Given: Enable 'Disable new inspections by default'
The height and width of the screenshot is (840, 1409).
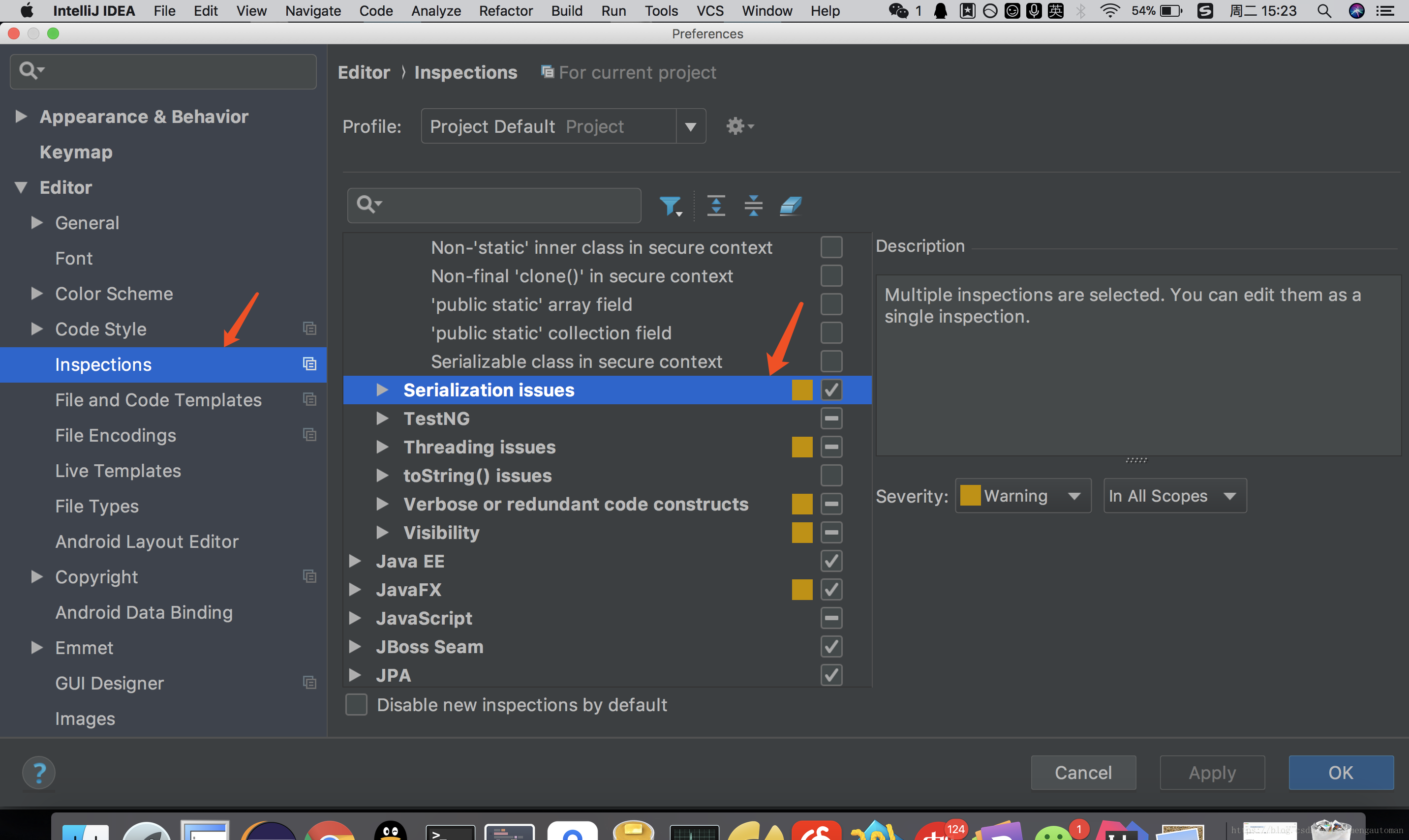Looking at the screenshot, I should tap(356, 704).
